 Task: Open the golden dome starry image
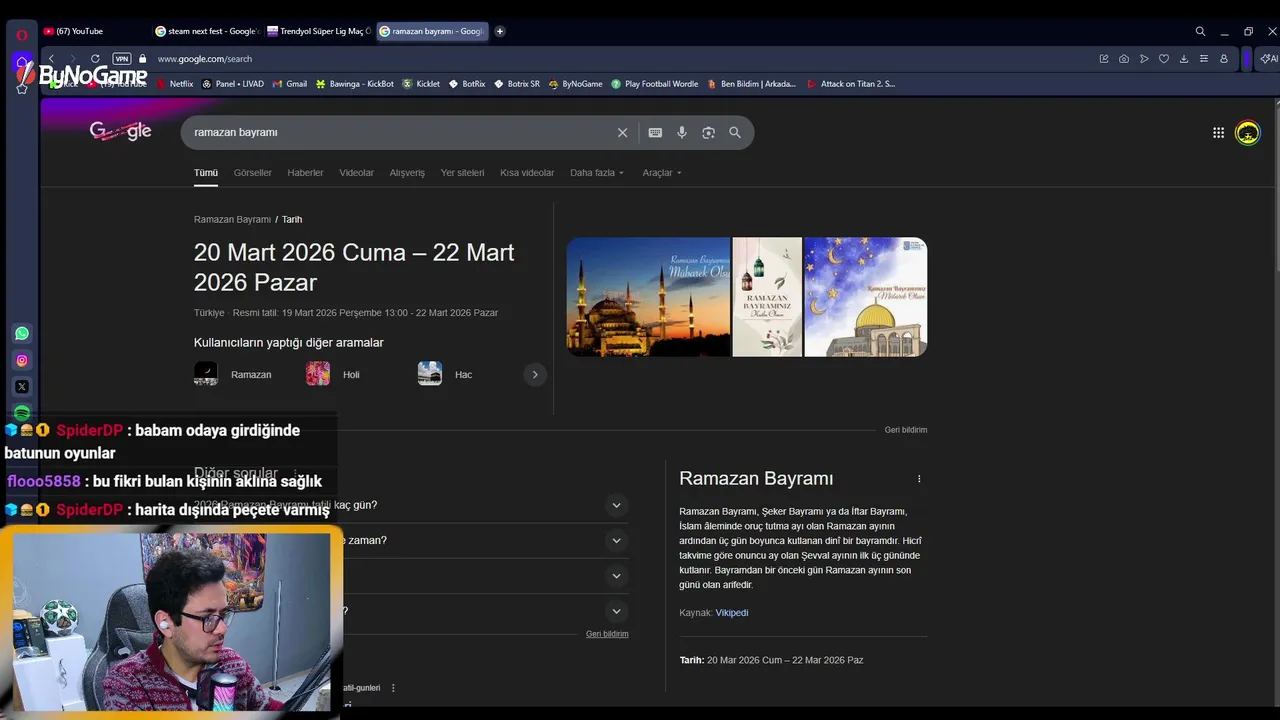pyautogui.click(x=866, y=297)
